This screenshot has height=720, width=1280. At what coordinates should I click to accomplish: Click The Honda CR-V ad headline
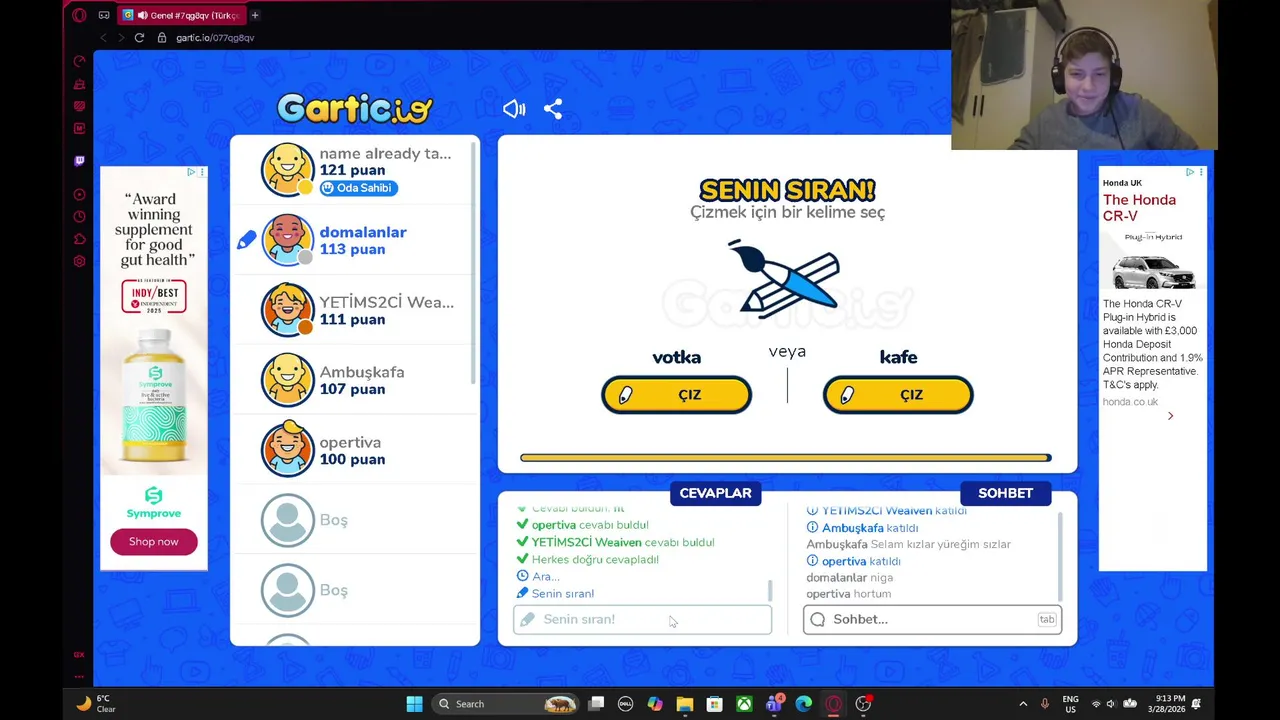pyautogui.click(x=1139, y=208)
